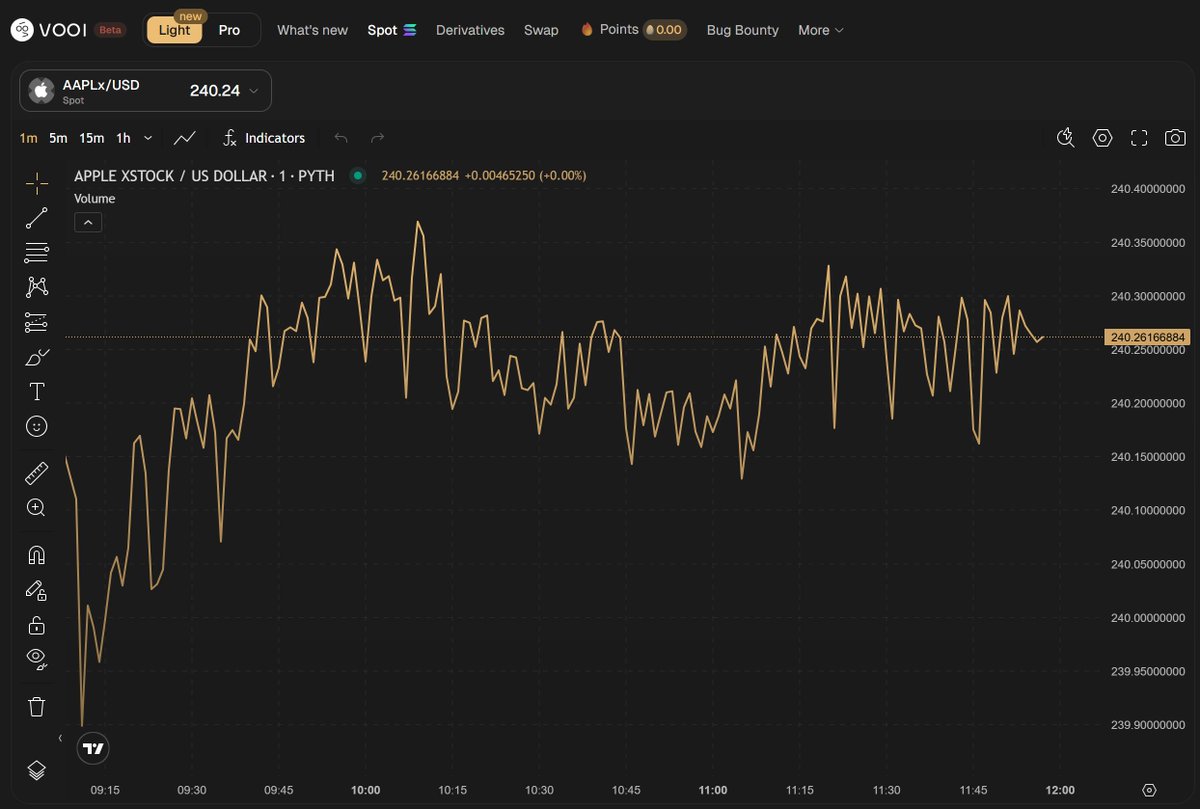1200x809 pixels.
Task: Click the current price label 240.26166884
Action: point(1147,337)
